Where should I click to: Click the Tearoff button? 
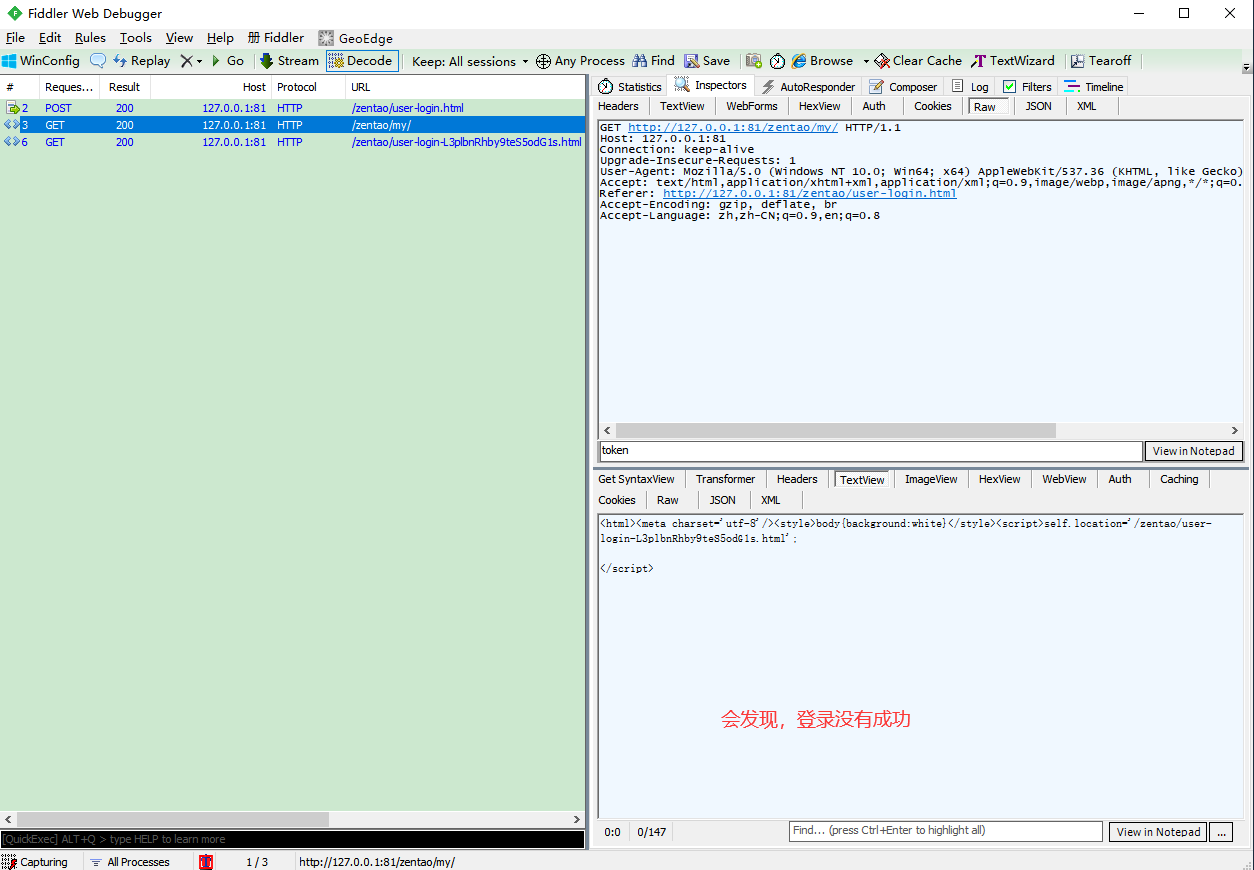1100,61
